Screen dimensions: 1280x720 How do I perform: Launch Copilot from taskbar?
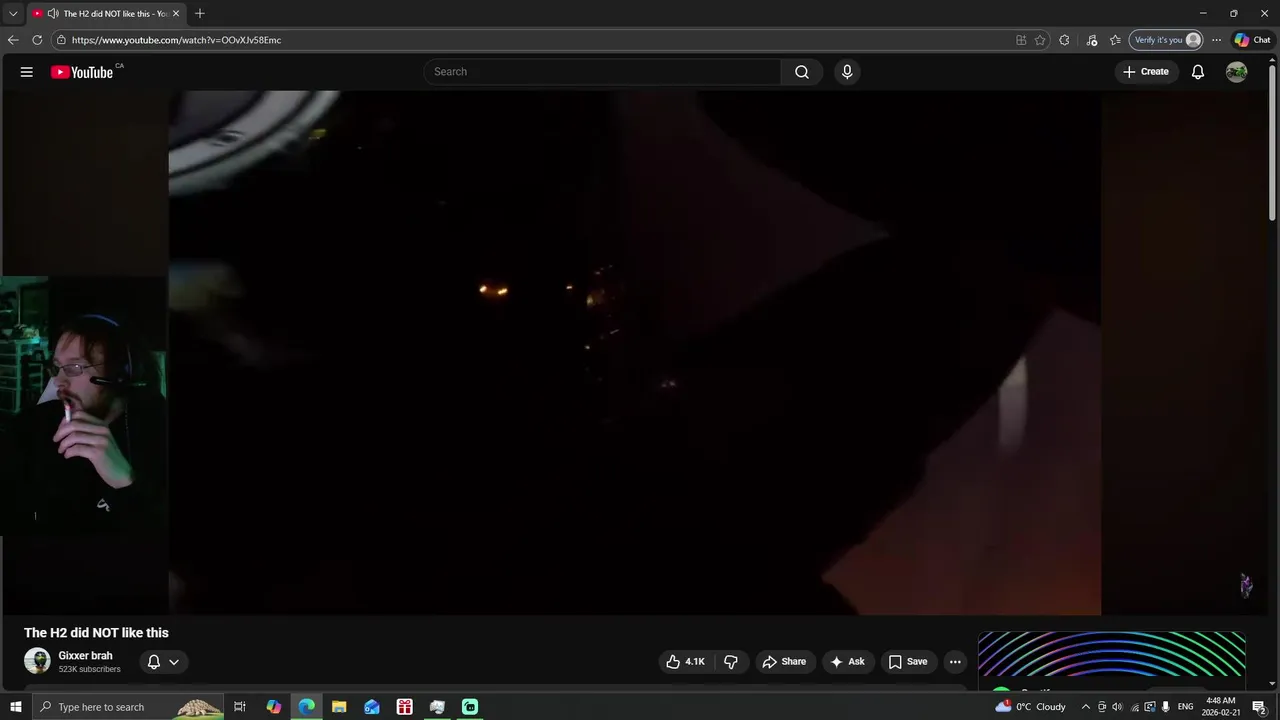(273, 707)
